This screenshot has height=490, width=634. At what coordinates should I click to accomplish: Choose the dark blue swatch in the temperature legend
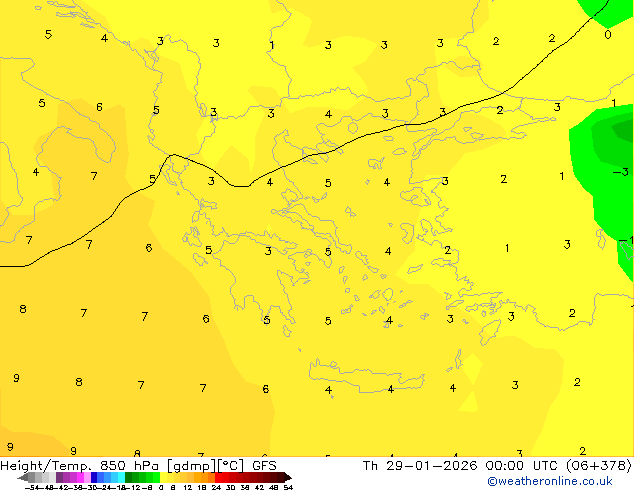click(94, 477)
